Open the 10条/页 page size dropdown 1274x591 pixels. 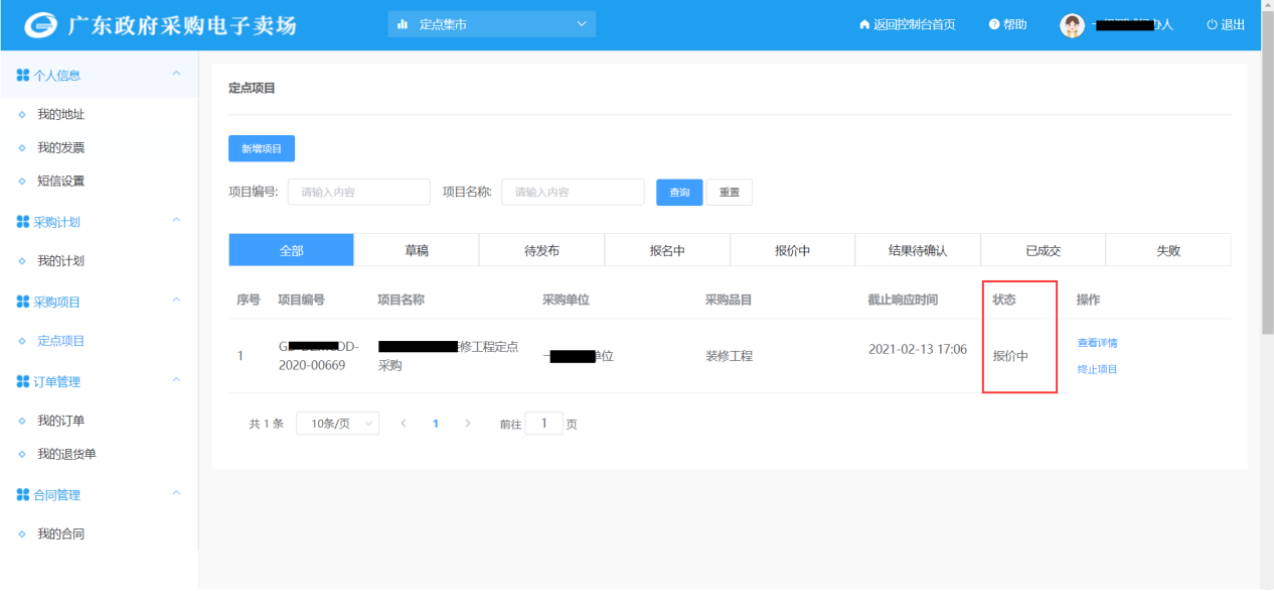point(338,424)
